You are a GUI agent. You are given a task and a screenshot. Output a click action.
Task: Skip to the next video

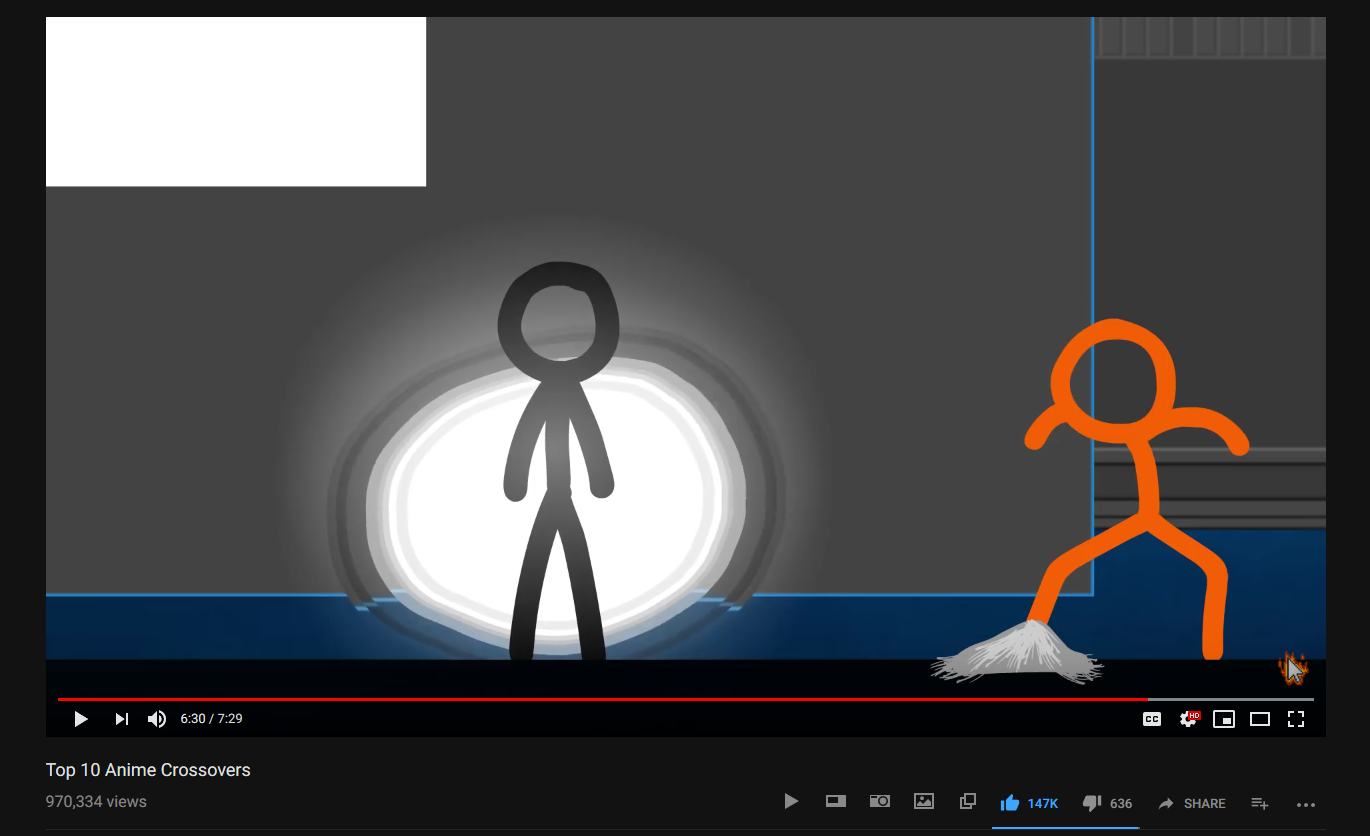tap(121, 719)
